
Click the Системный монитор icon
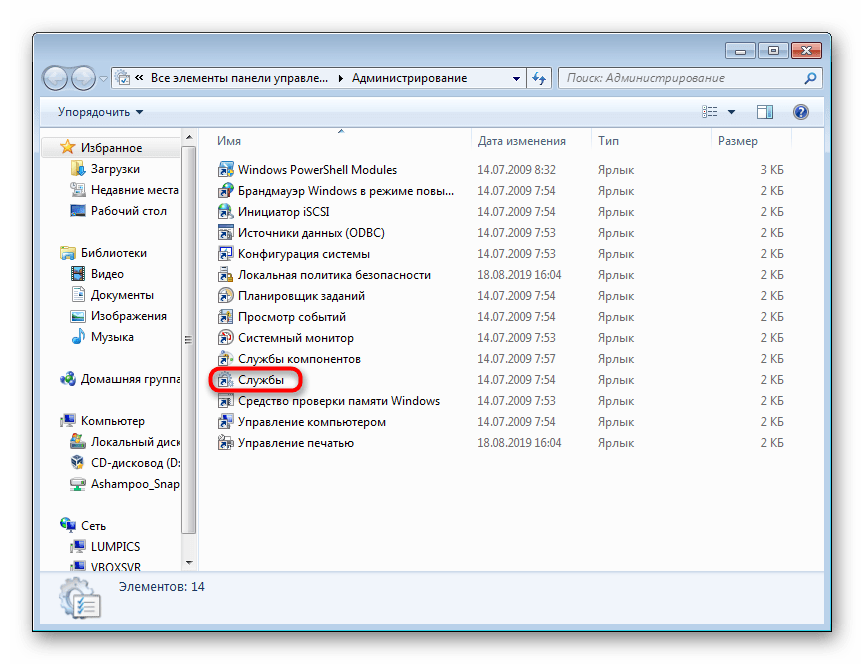(226, 338)
